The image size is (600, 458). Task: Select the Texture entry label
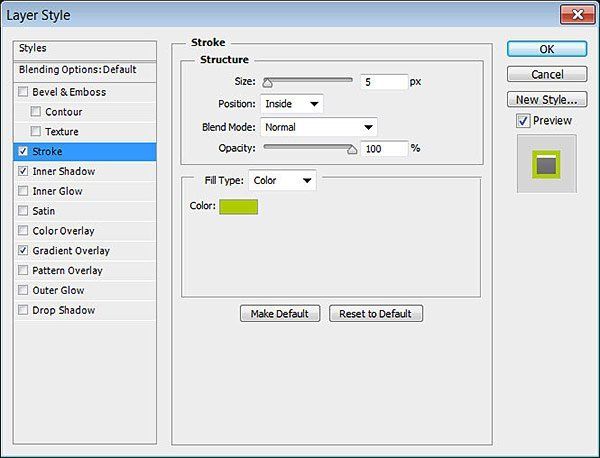point(62,132)
